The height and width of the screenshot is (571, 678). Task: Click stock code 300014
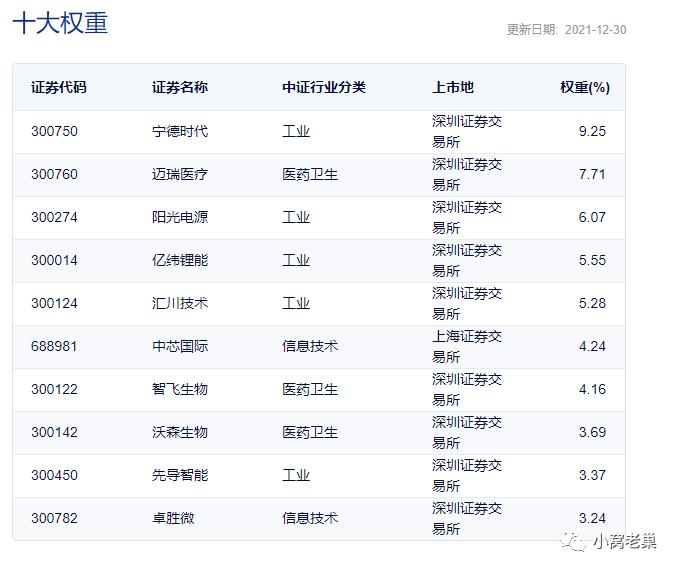tap(54, 260)
